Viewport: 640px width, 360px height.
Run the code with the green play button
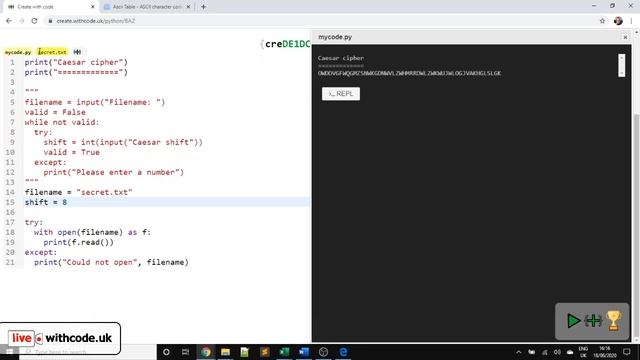[x=573, y=320]
